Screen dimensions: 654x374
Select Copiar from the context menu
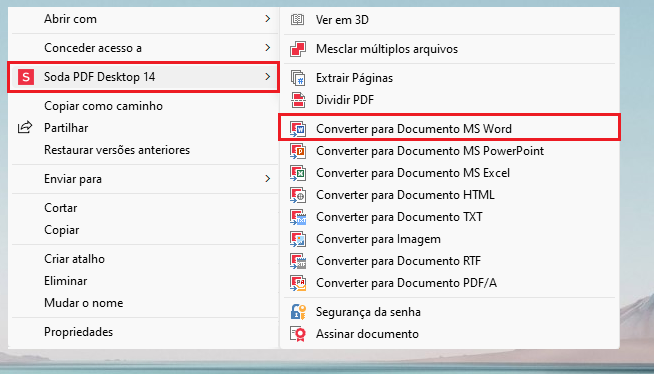point(144,230)
